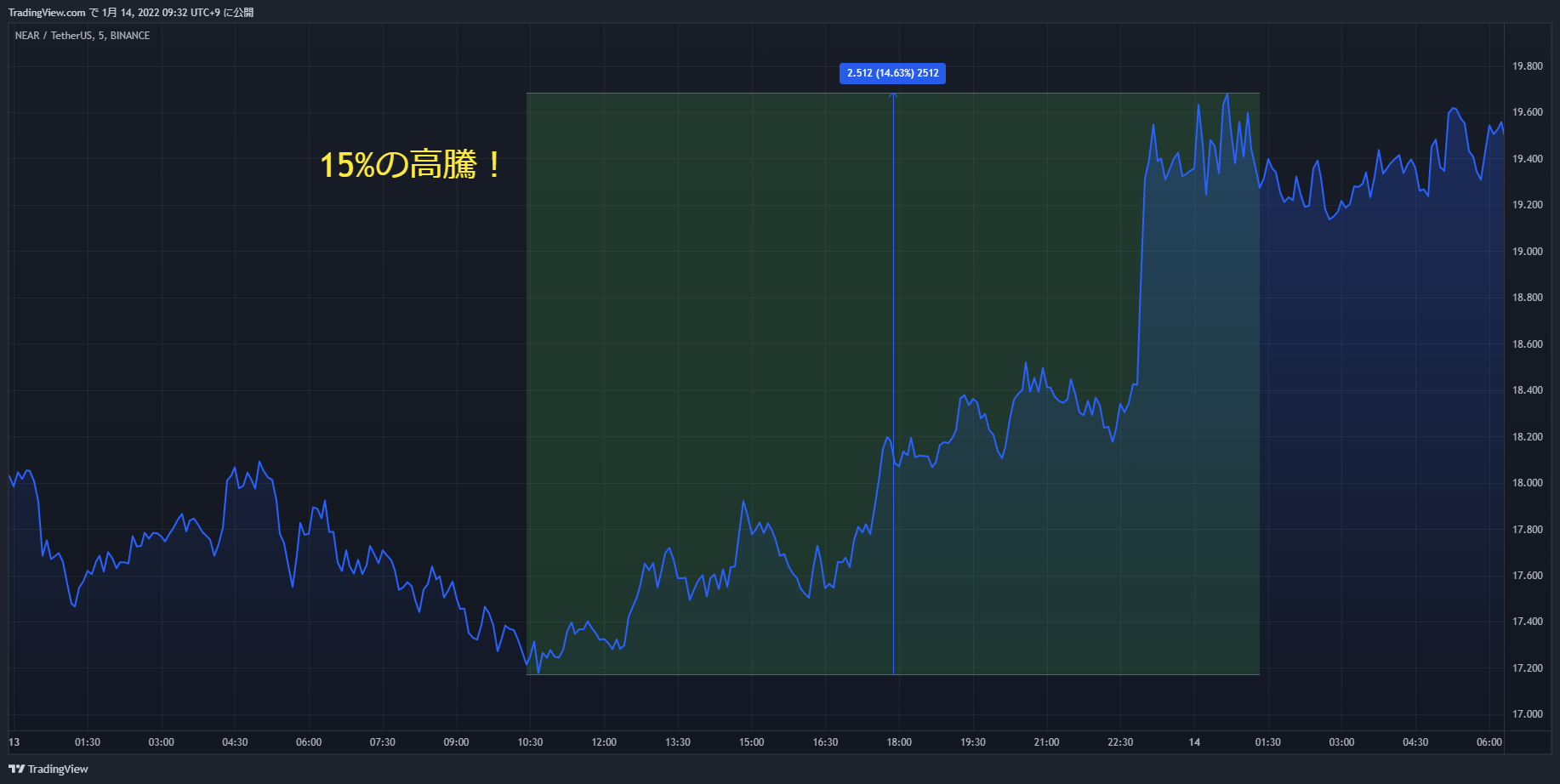Screen dimensions: 1560x784
Task: Click the 19.200 price axis label
Action: pos(1527,205)
